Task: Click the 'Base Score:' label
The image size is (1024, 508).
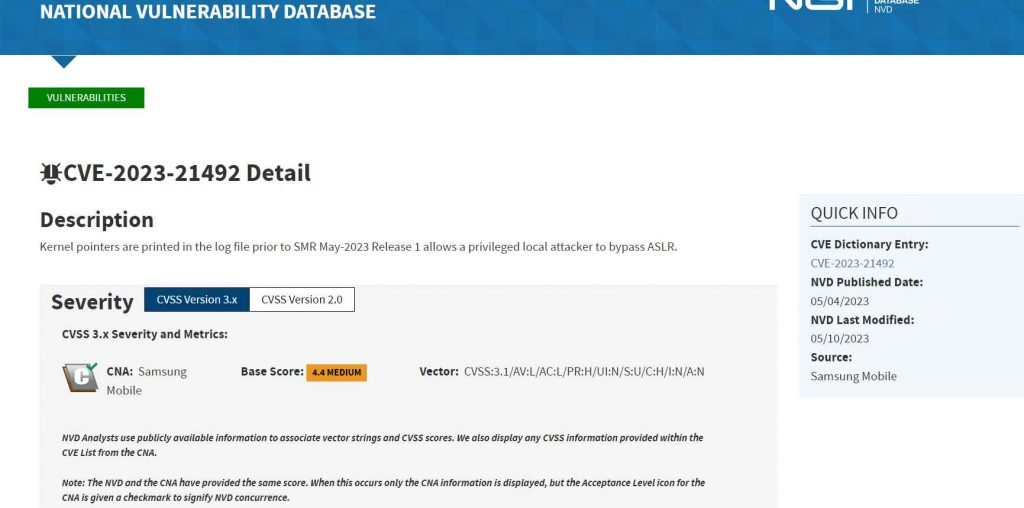Action: click(x=272, y=372)
